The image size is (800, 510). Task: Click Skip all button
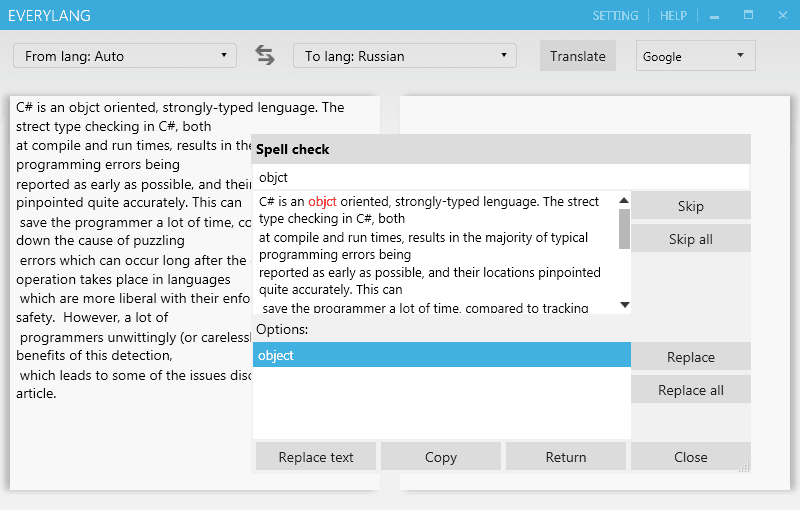[x=691, y=240]
